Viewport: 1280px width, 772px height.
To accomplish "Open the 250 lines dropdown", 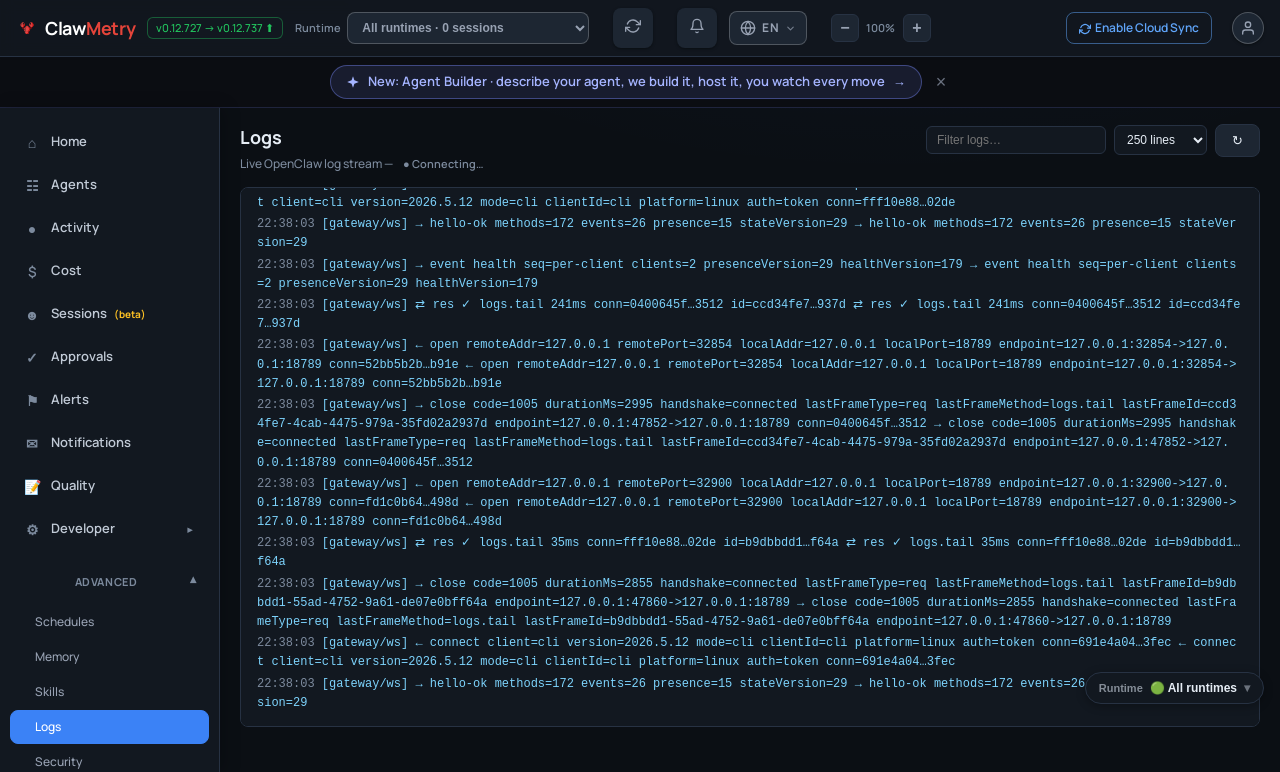I will point(1160,140).
